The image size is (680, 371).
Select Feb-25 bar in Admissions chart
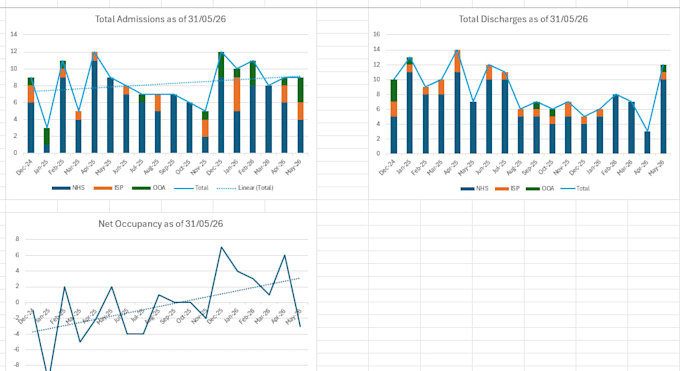(x=63, y=107)
